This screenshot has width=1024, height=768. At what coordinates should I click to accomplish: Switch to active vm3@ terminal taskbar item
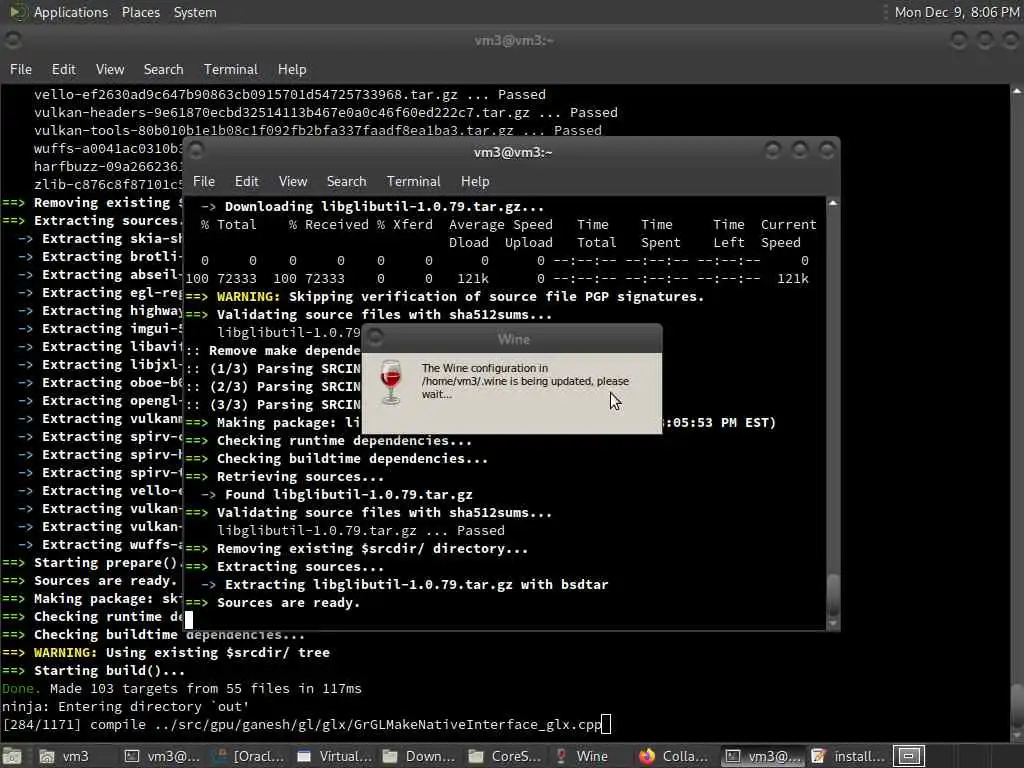763,756
